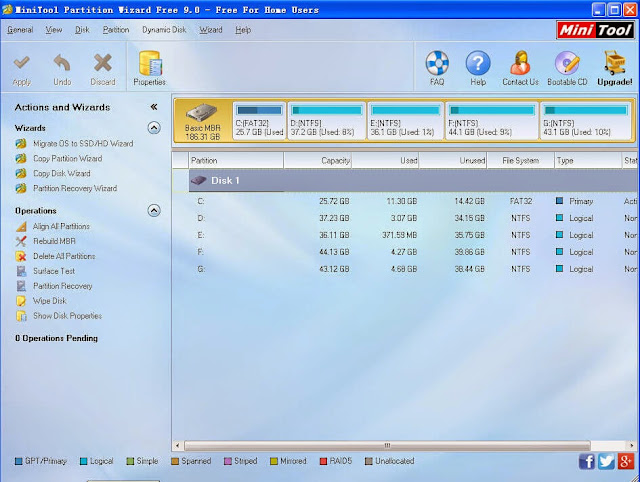Image resolution: width=640 pixels, height=482 pixels.
Task: Click the 371.59 MB used value
Action: point(400,235)
